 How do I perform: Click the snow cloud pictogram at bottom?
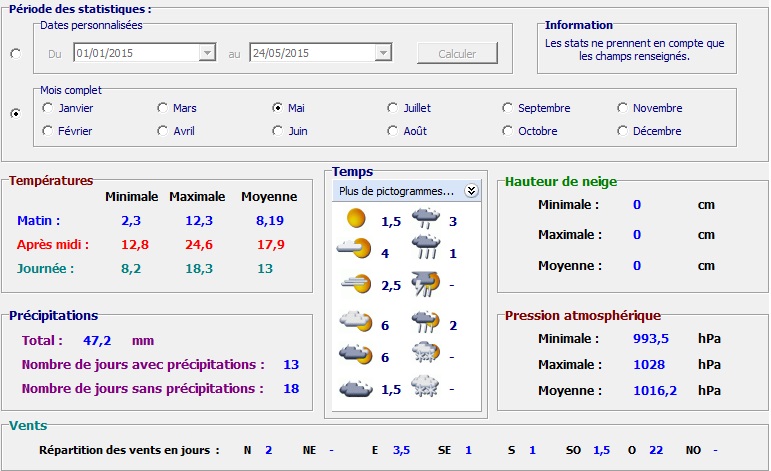tap(426, 385)
